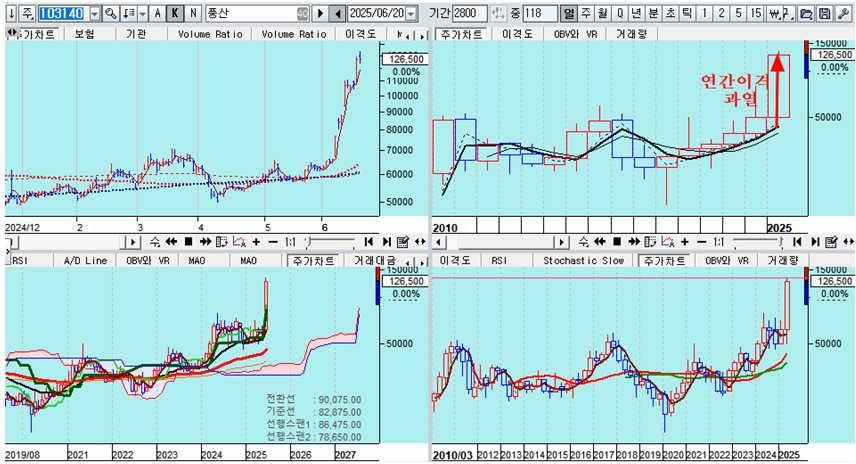The height and width of the screenshot is (464, 856).
Task: Select the 월 (monthly) period button
Action: [603, 14]
